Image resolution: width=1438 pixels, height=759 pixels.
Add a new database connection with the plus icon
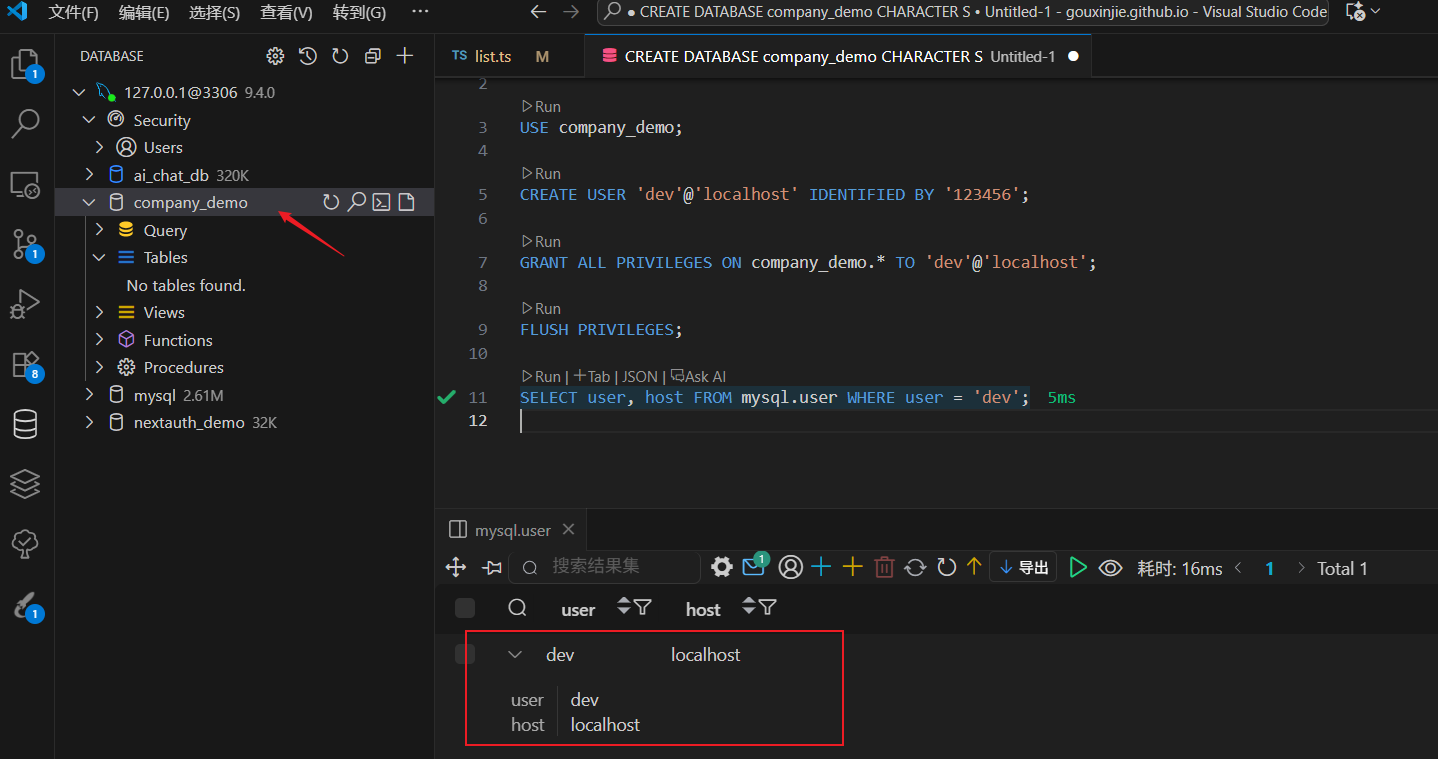405,56
